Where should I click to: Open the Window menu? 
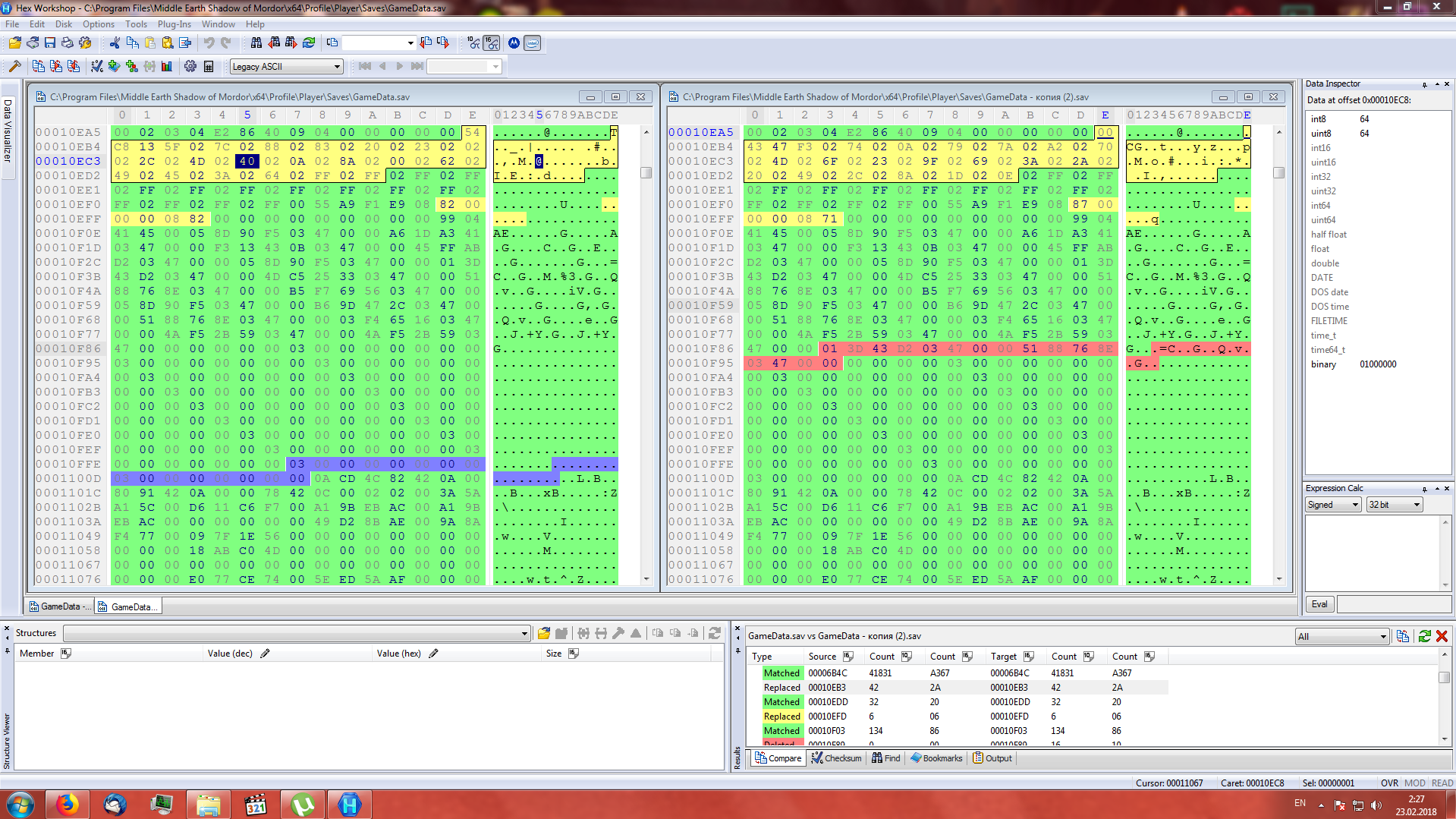pos(219,24)
